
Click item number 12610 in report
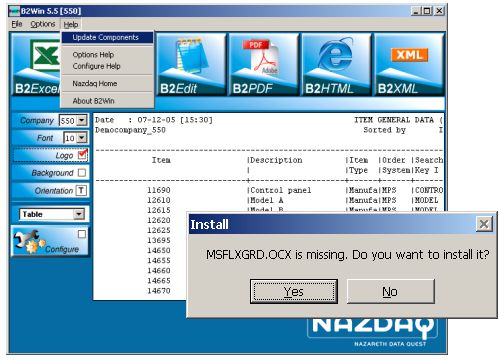click(x=159, y=200)
